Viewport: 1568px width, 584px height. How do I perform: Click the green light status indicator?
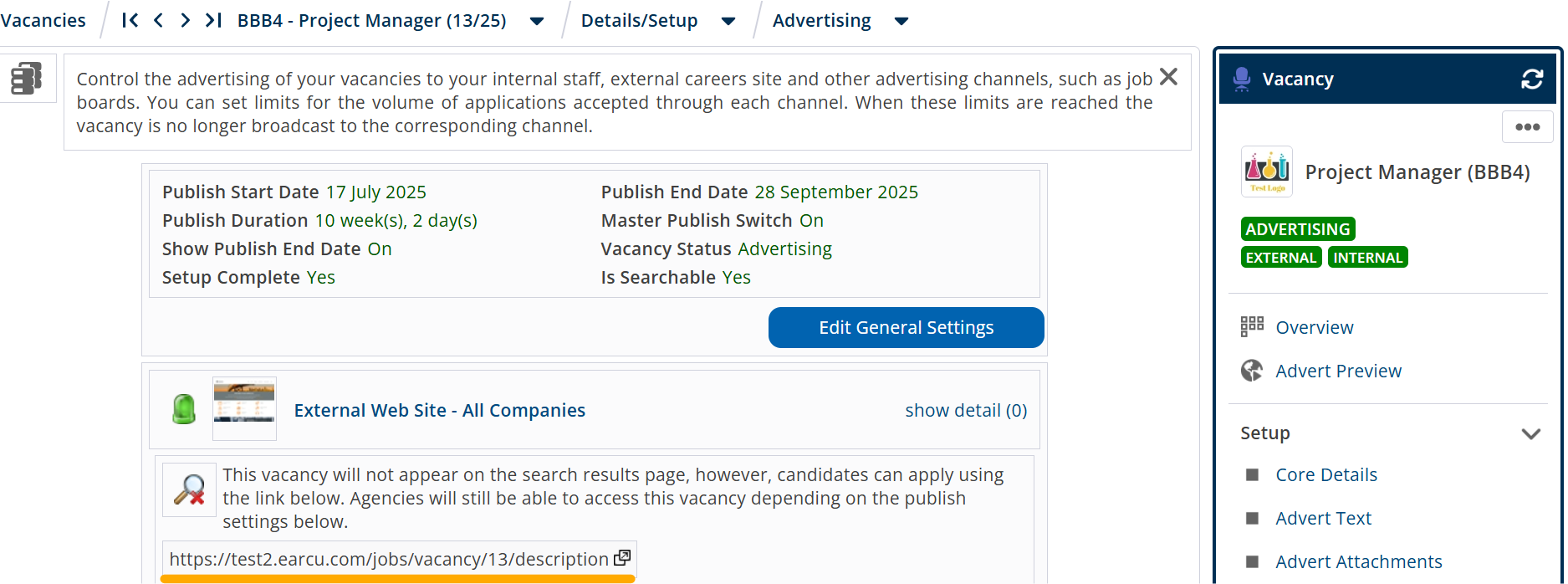[x=183, y=409]
